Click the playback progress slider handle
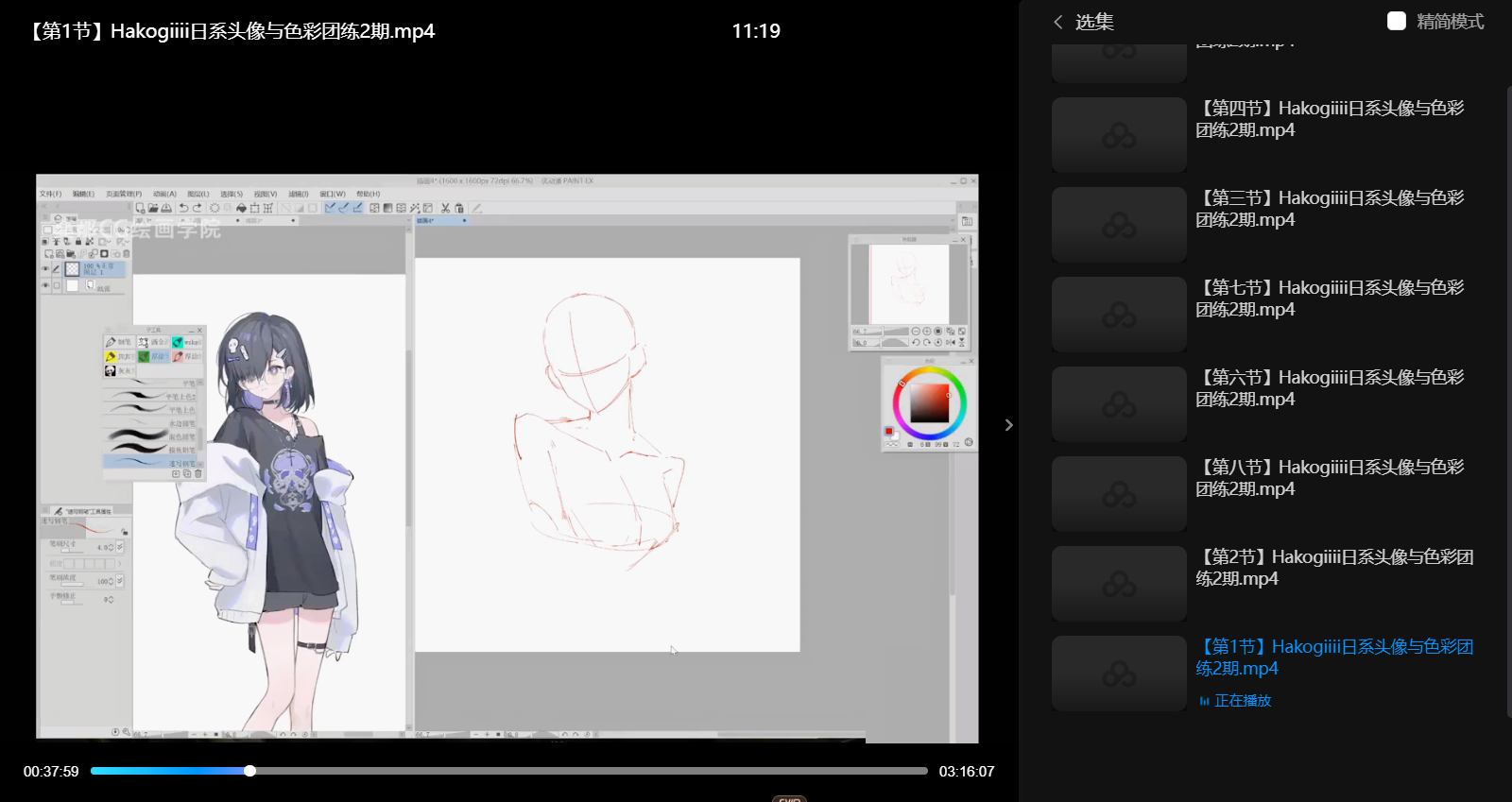Viewport: 1512px width, 802px height. 249,771
